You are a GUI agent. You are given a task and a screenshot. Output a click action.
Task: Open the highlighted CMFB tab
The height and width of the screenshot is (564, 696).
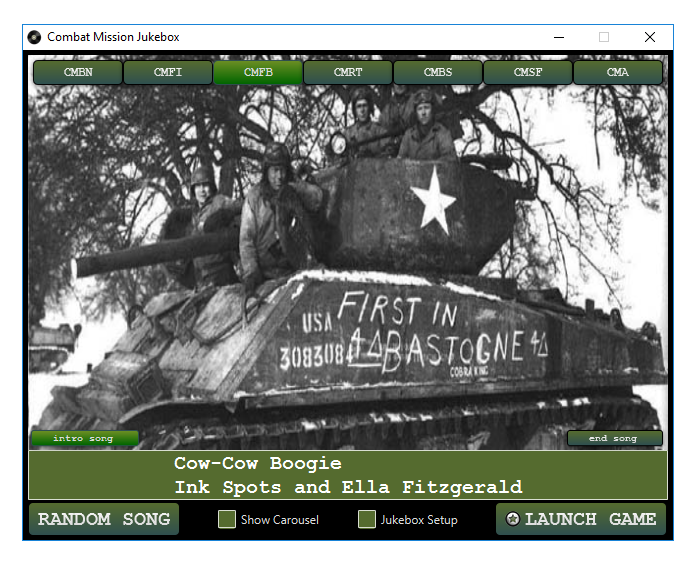click(x=258, y=72)
